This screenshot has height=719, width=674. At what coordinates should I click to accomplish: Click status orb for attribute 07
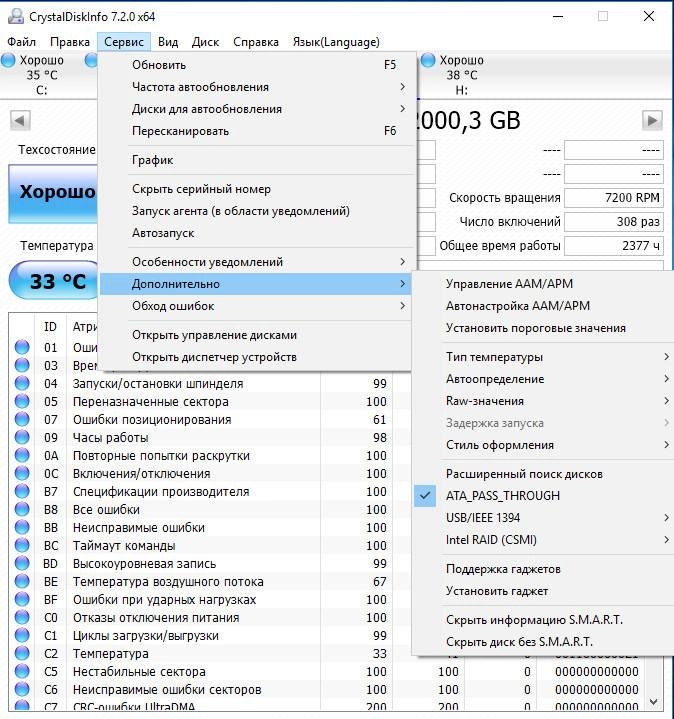coord(22,419)
